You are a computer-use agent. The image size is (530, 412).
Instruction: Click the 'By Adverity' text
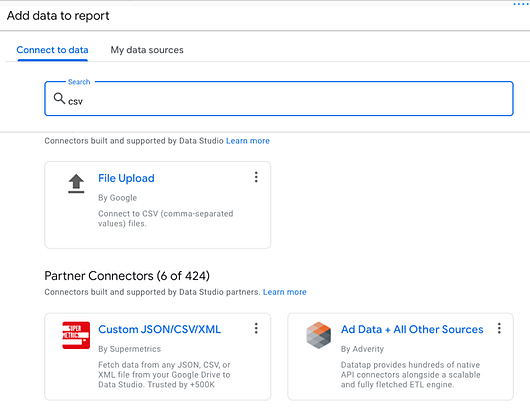click(362, 349)
